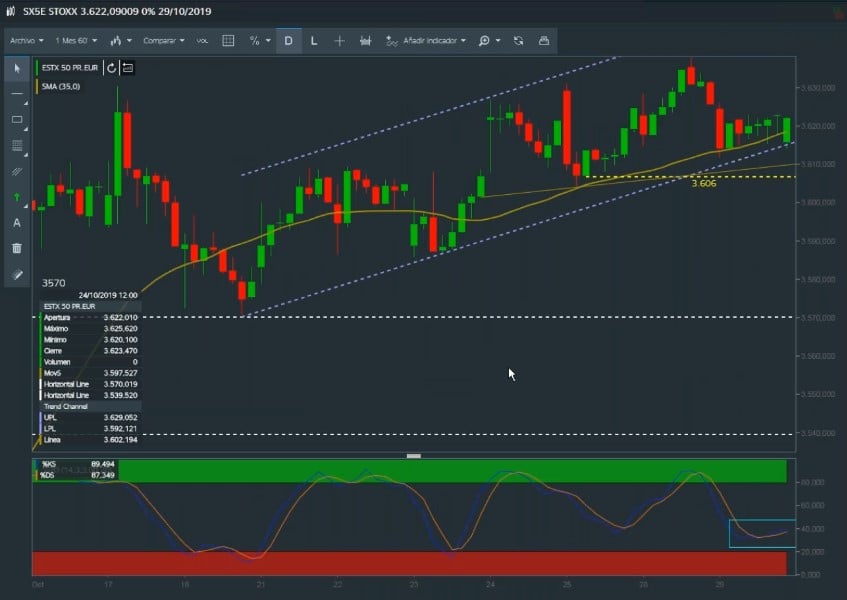This screenshot has width=847, height=600.
Task: Pick the green arrow marker tool
Action: click(x=17, y=197)
